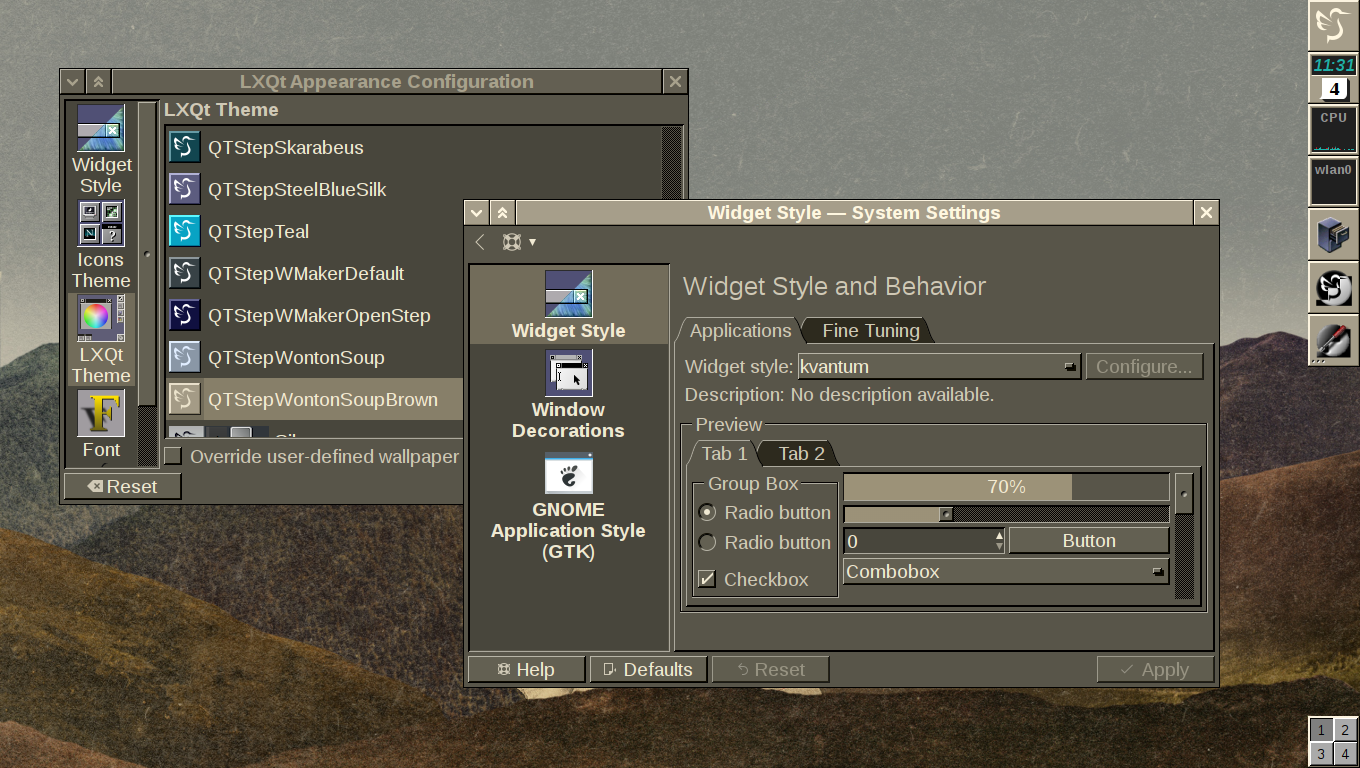
Task: Click the Help button
Action: pos(526,669)
